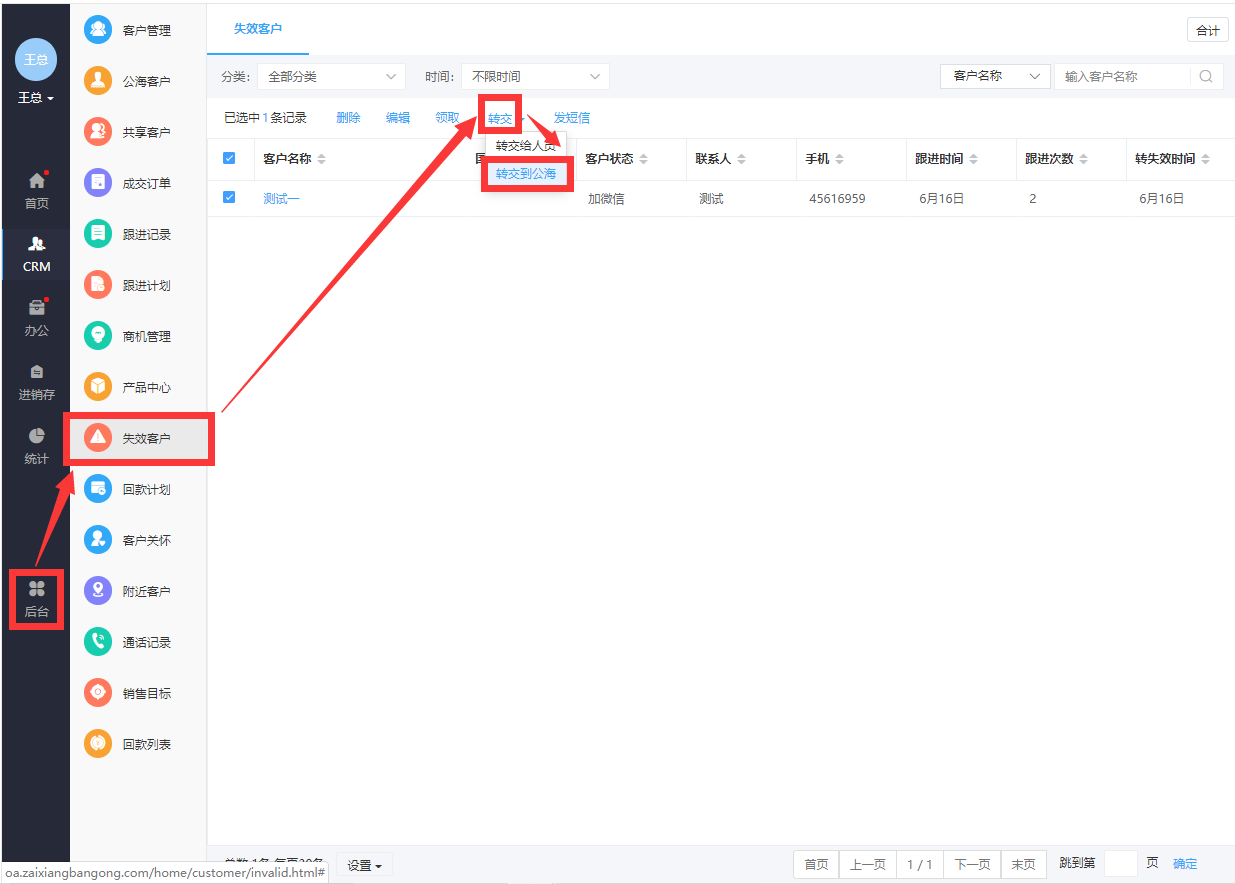This screenshot has width=1235, height=884.
Task: Uncheck the 测试一 row checkbox
Action: point(229,197)
